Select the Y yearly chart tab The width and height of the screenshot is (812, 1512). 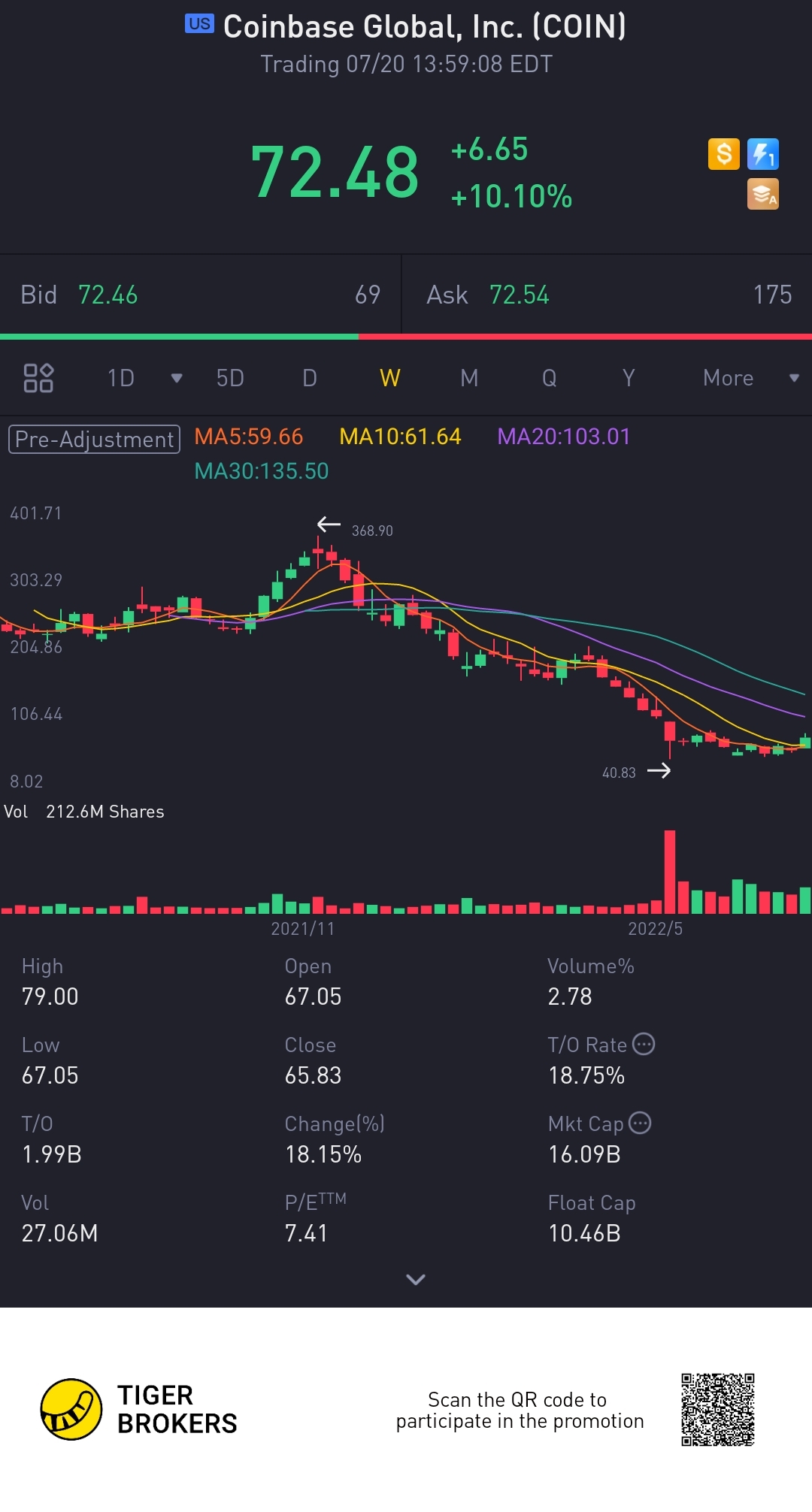(629, 378)
